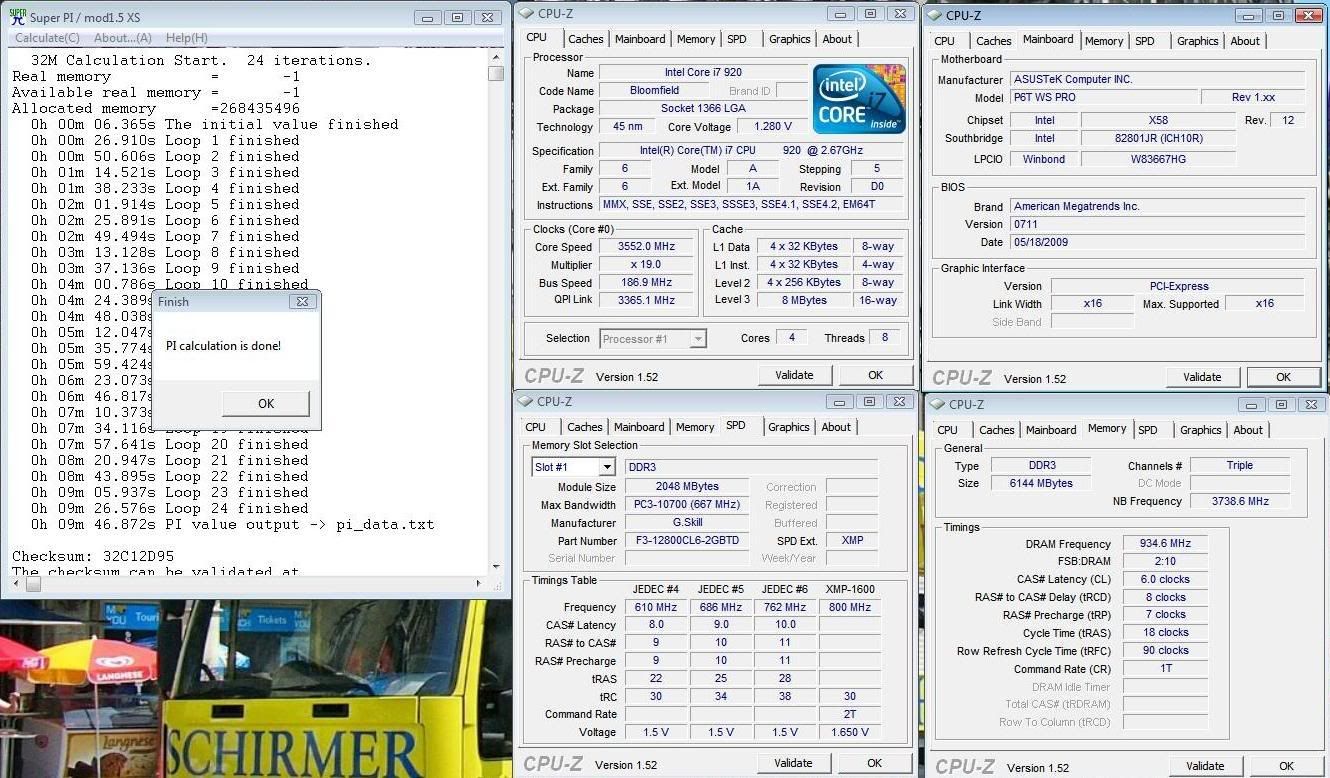This screenshot has height=778, width=1330.
Task: Click the CPU-Z icon in the CPU window title bar
Action: point(527,14)
